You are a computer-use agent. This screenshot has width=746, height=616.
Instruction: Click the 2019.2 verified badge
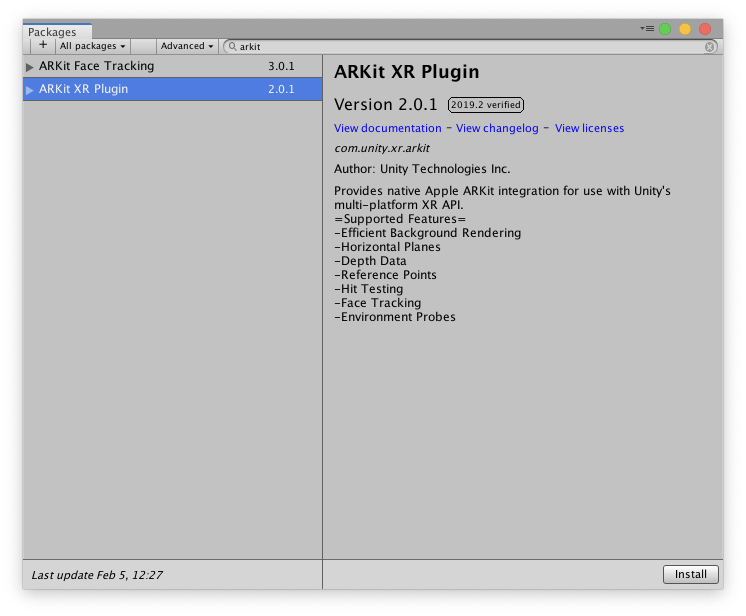coord(486,105)
